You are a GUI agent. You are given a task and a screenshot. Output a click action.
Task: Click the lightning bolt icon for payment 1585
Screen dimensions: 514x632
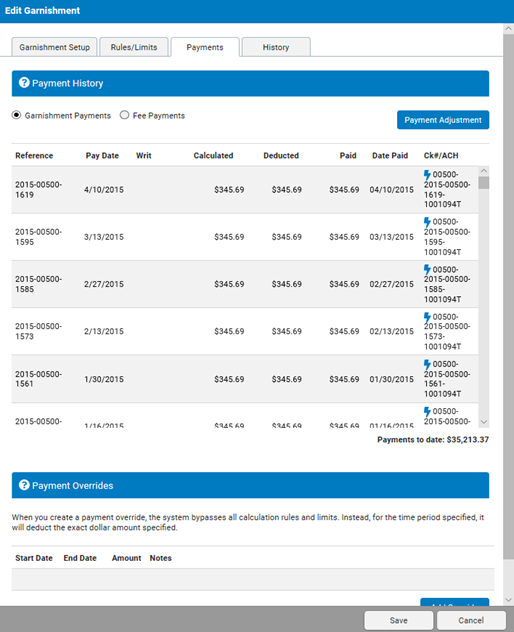click(x=427, y=270)
